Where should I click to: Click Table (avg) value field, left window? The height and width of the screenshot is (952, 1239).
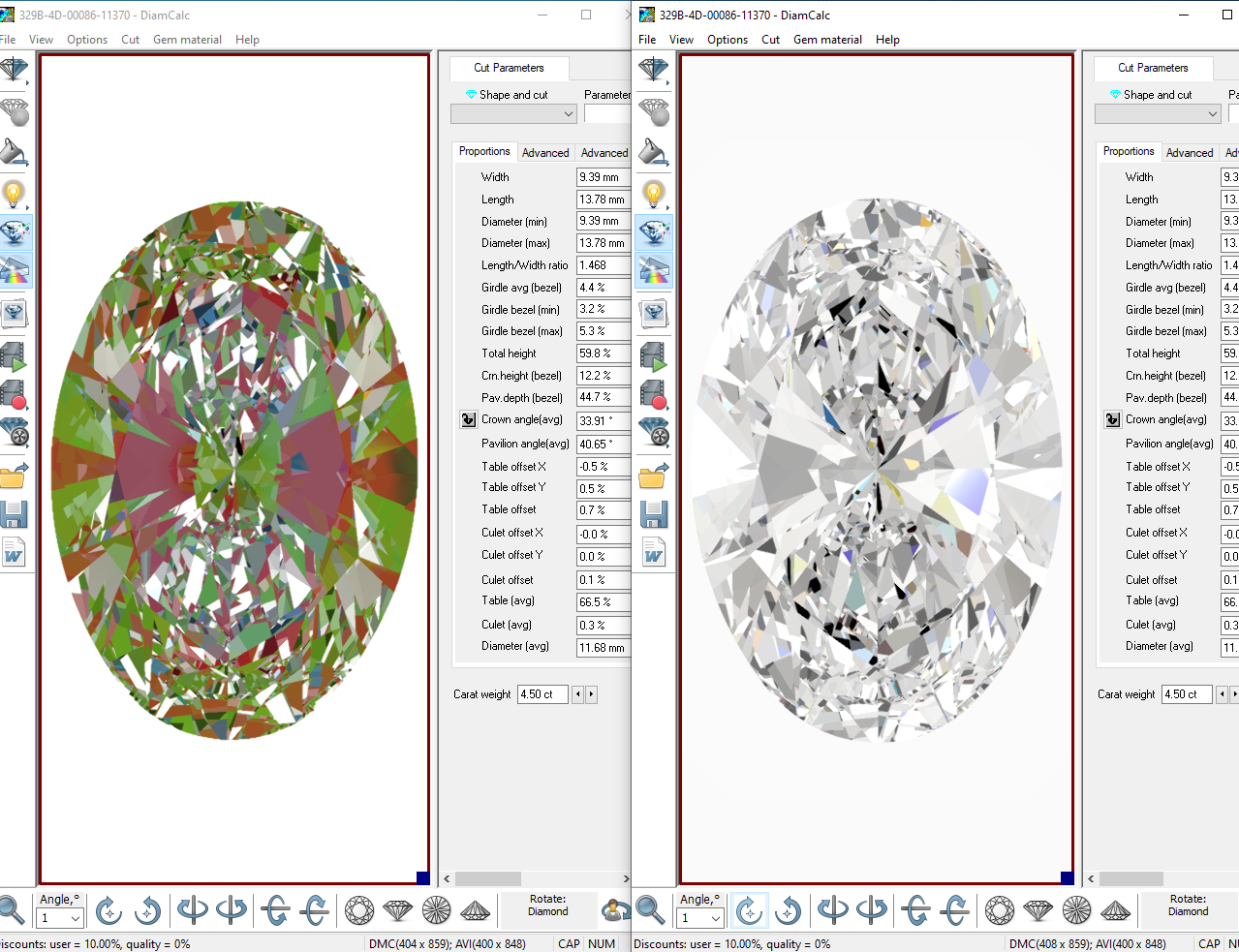point(604,602)
